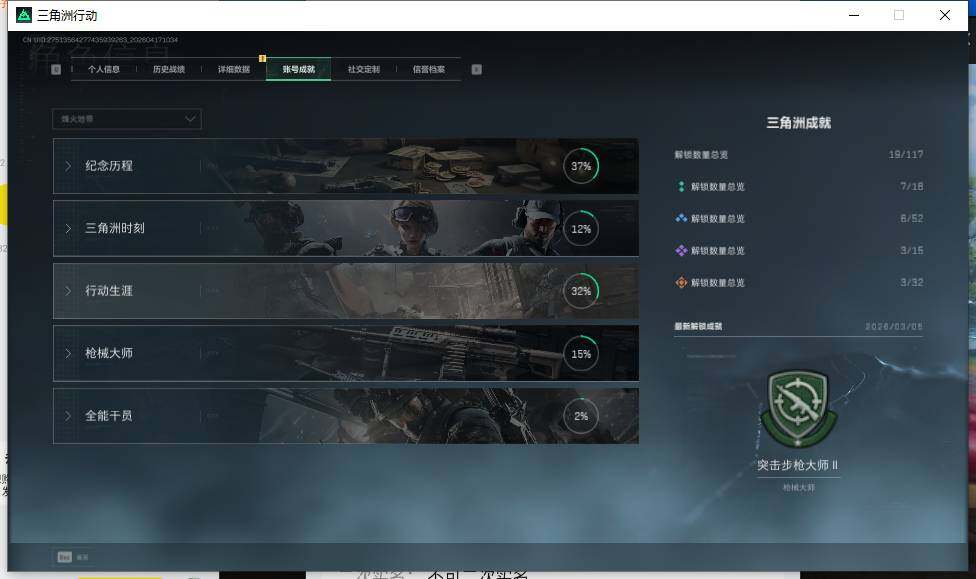Image resolution: width=976 pixels, height=579 pixels.
Task: Click the 枪械大师 caption under the badge
Action: click(x=799, y=487)
